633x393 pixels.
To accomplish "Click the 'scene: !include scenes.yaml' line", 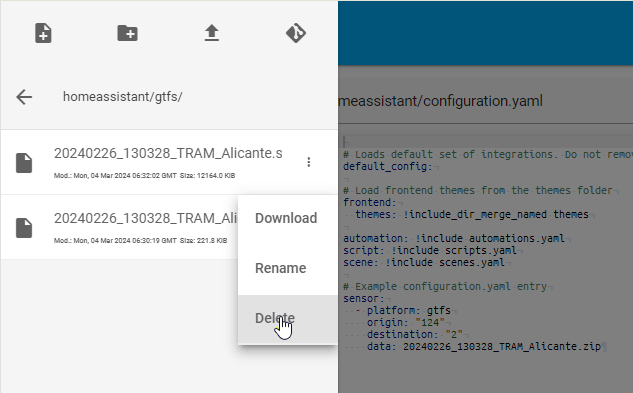I will click(x=424, y=263).
